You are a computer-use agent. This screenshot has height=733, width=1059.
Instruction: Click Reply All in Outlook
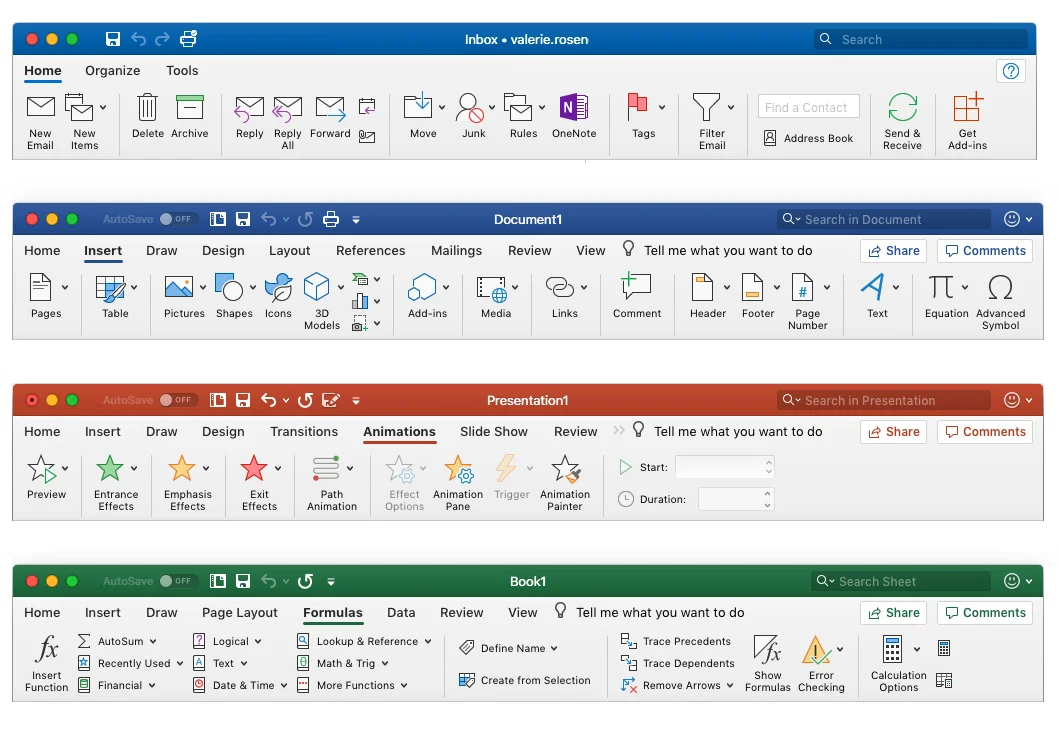click(288, 122)
